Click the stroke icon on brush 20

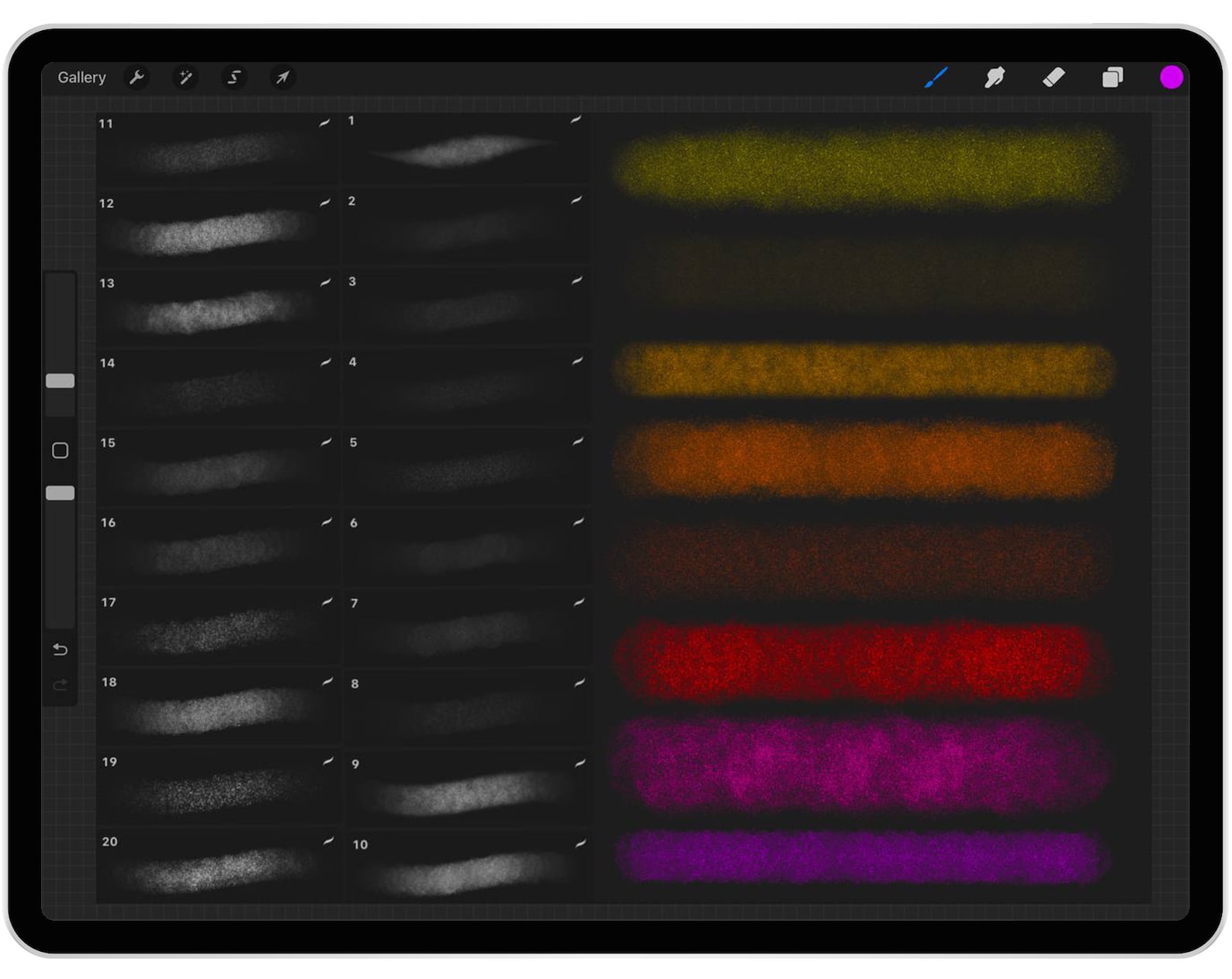point(329,841)
